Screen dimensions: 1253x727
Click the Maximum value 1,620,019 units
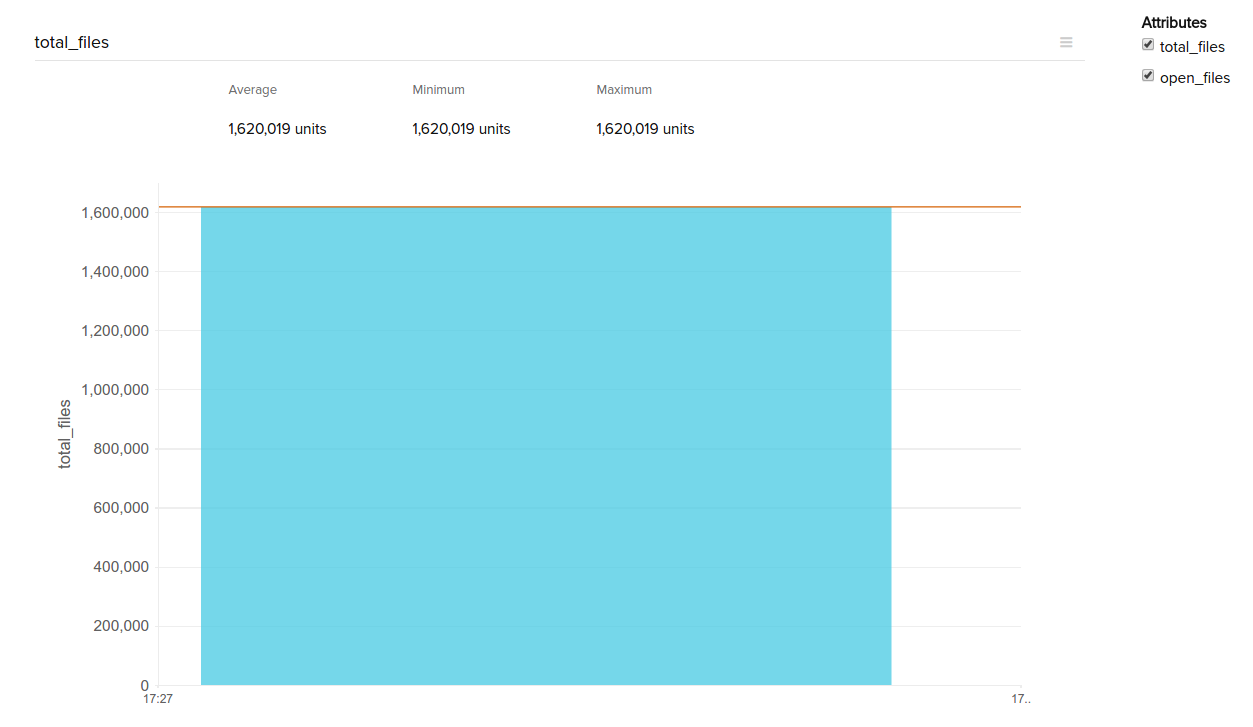645,129
